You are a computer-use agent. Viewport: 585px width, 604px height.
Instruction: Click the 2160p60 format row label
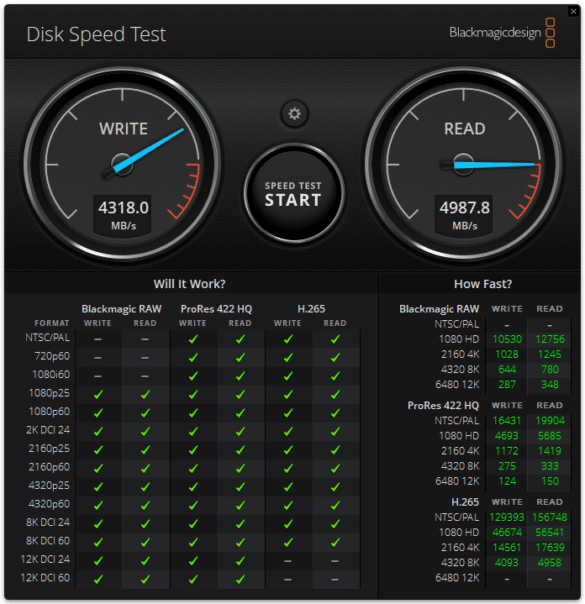click(49, 467)
